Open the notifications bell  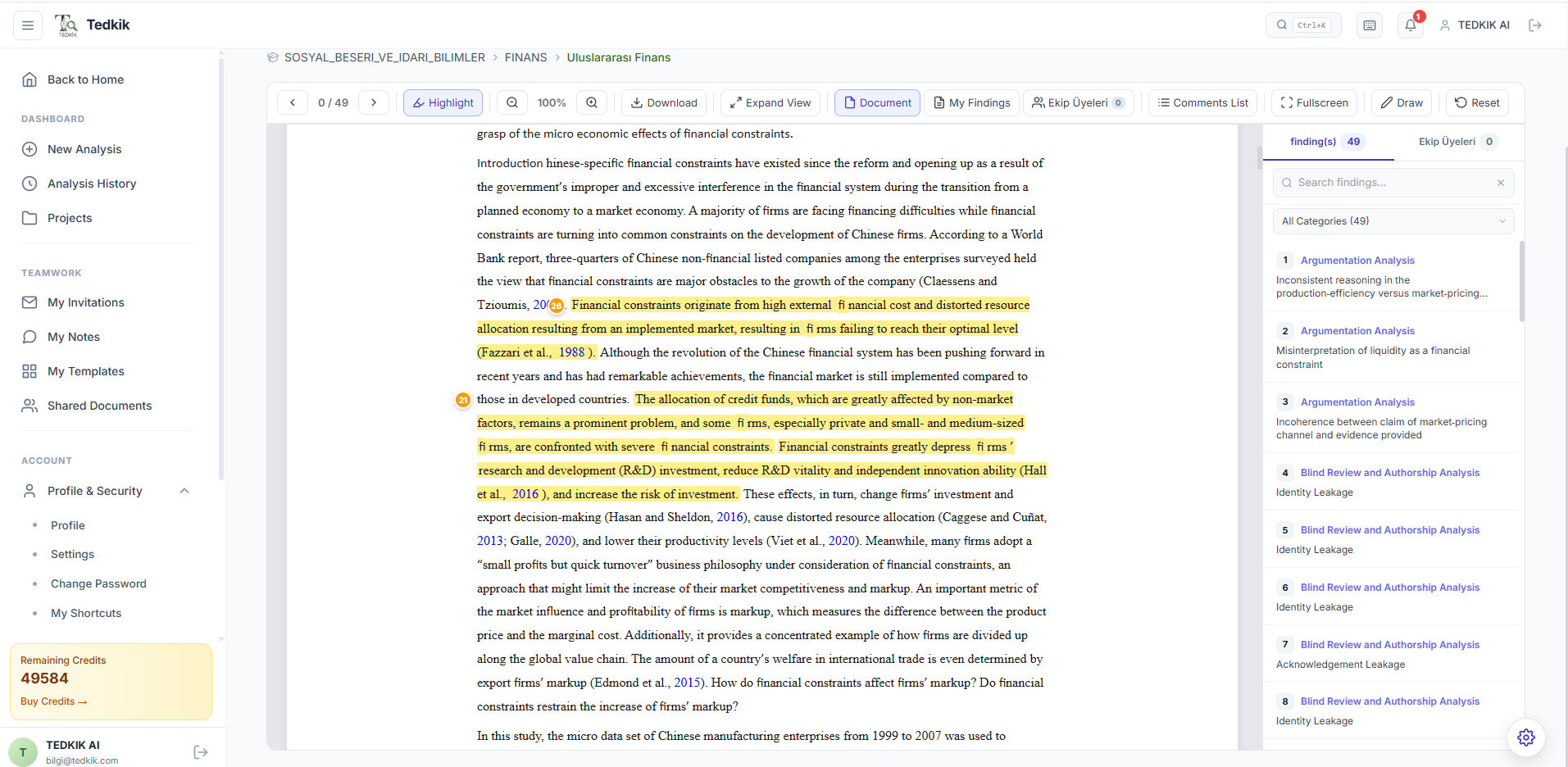click(x=1410, y=25)
